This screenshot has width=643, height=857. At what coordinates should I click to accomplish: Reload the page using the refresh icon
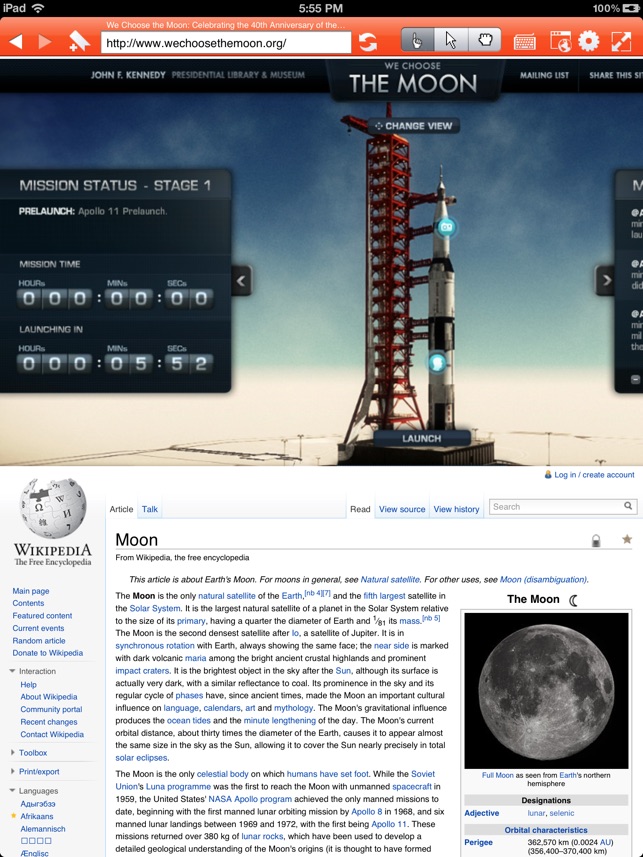tap(368, 42)
